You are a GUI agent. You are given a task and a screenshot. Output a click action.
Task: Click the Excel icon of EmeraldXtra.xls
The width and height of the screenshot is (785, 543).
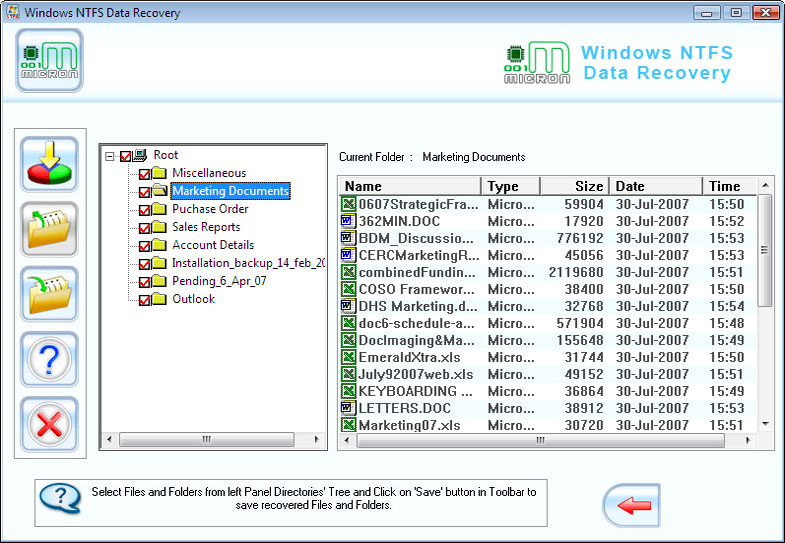pos(348,357)
